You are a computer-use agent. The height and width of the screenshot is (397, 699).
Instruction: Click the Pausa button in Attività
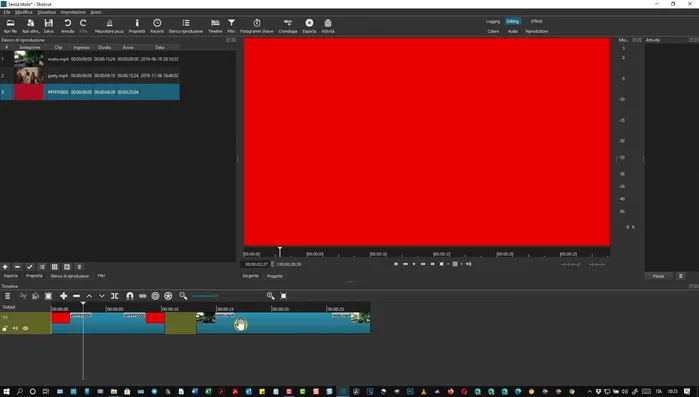click(x=658, y=276)
